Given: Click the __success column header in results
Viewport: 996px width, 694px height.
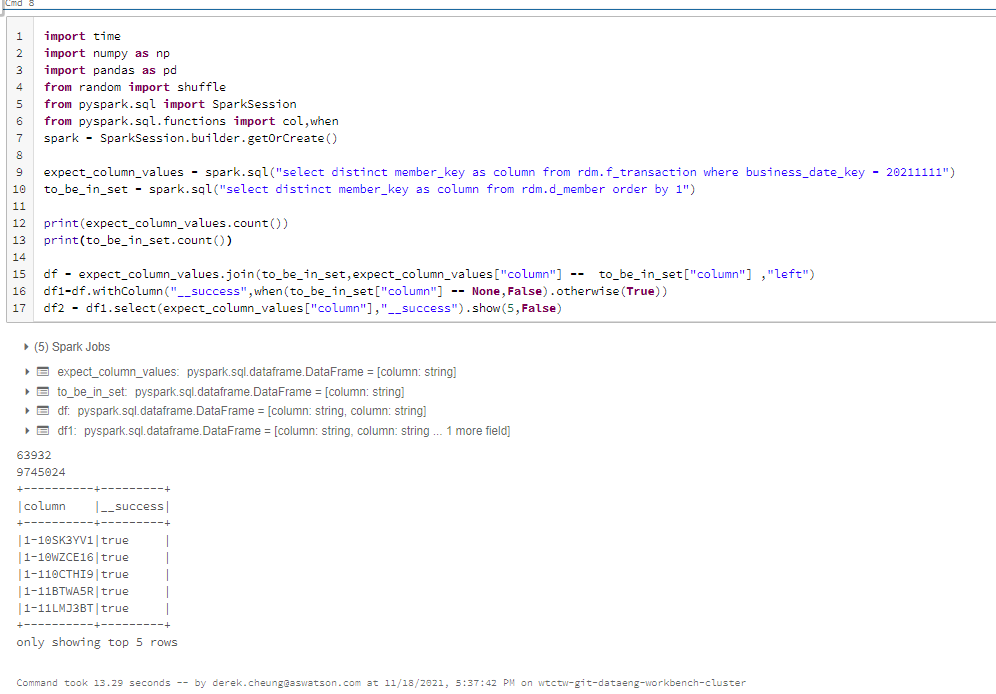Looking at the screenshot, I should pos(133,506).
